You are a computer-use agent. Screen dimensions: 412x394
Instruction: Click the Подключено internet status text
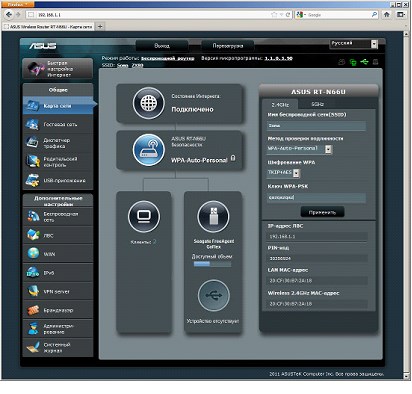[192, 109]
